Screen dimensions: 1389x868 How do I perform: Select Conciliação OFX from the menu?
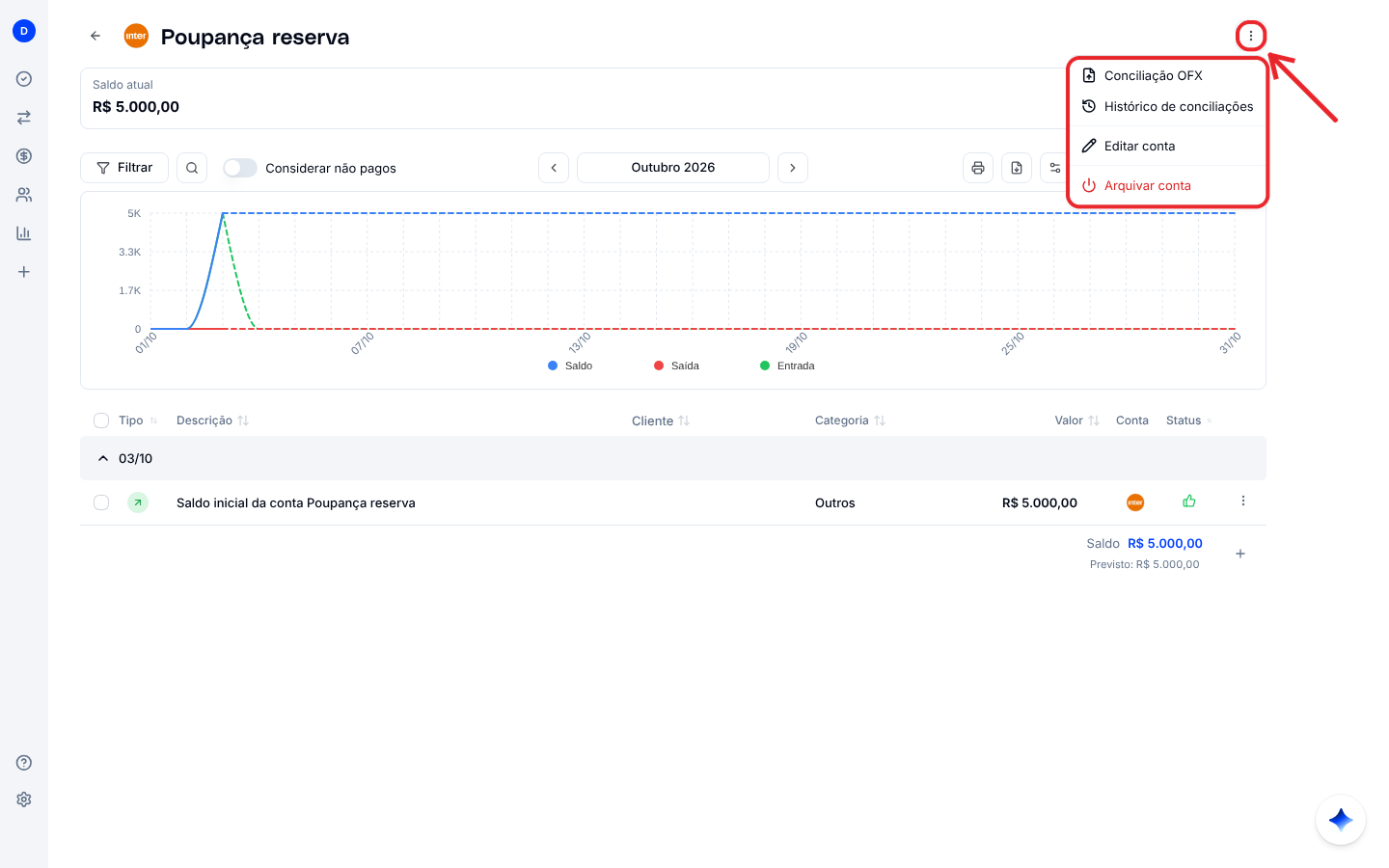pyautogui.click(x=1167, y=75)
